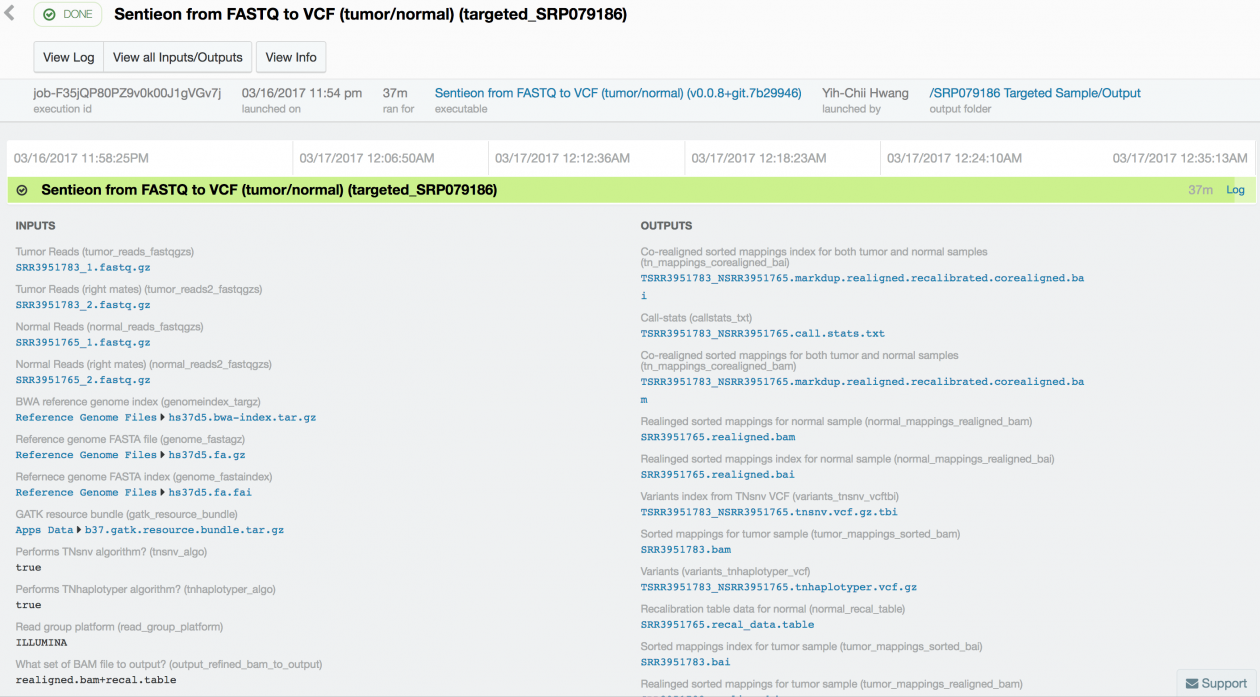Image resolution: width=1260 pixels, height=697 pixels.
Task: Click the back arrow at the top left
Action: pyautogui.click(x=11, y=14)
